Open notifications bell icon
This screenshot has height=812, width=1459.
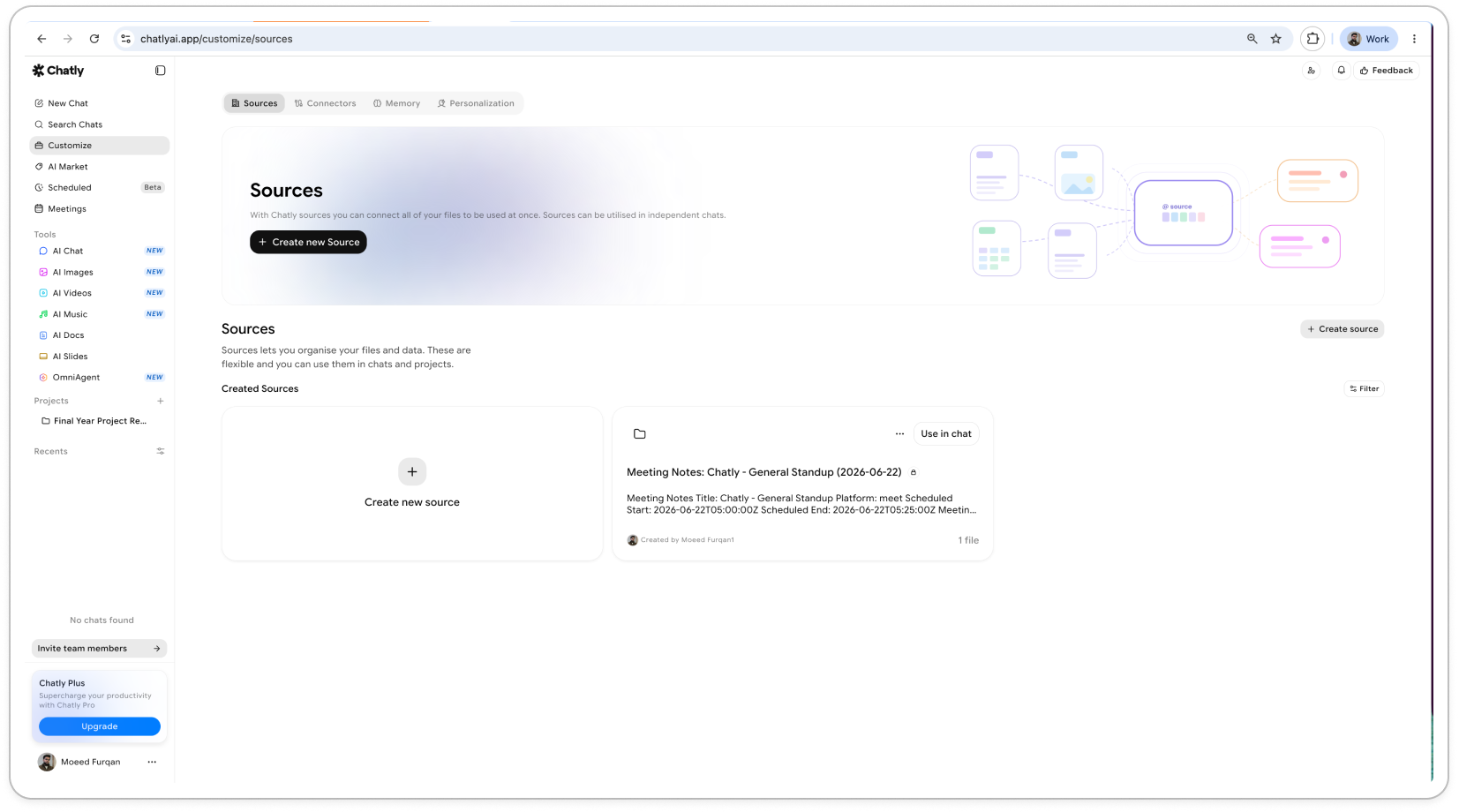[1342, 71]
